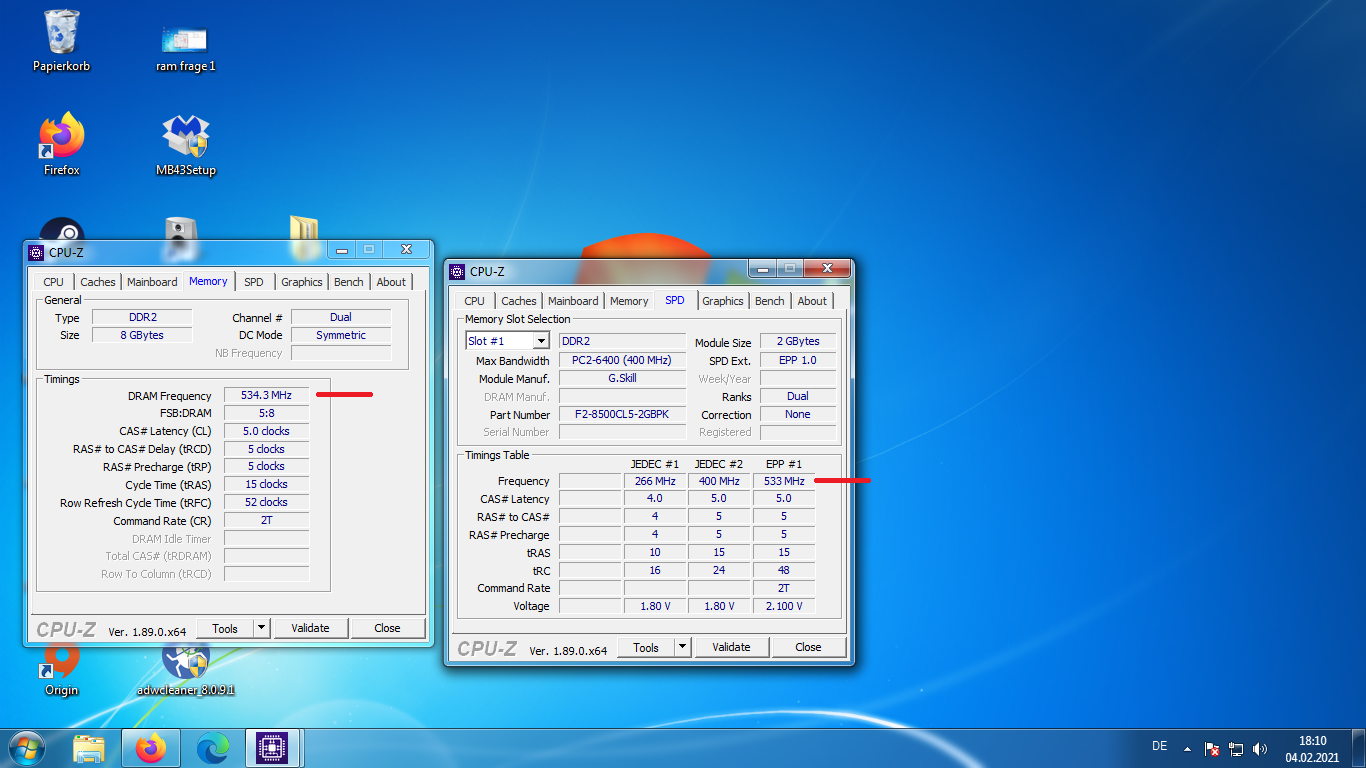
Task: Open About tab in Memory window
Action: pyautogui.click(x=391, y=282)
